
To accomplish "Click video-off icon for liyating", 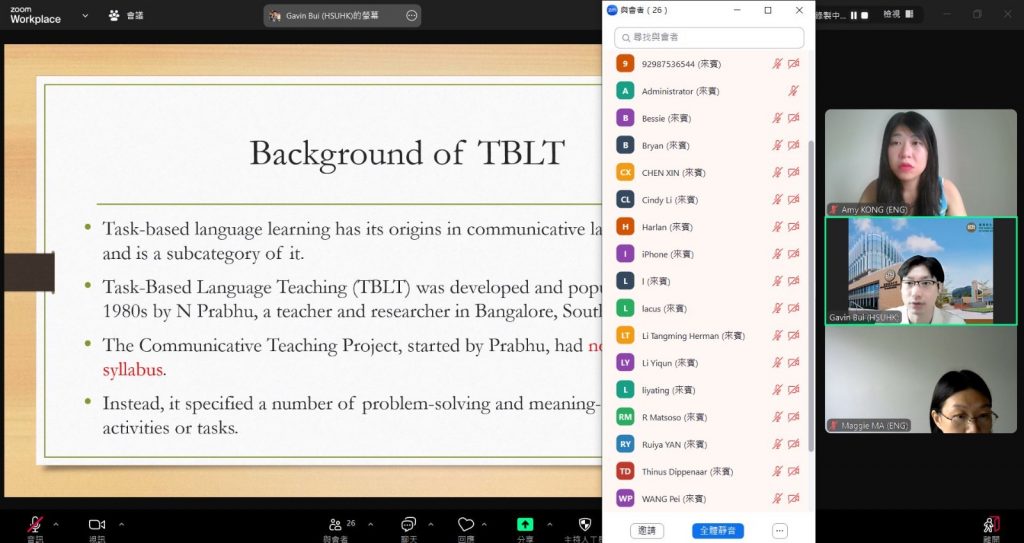I will [793, 389].
